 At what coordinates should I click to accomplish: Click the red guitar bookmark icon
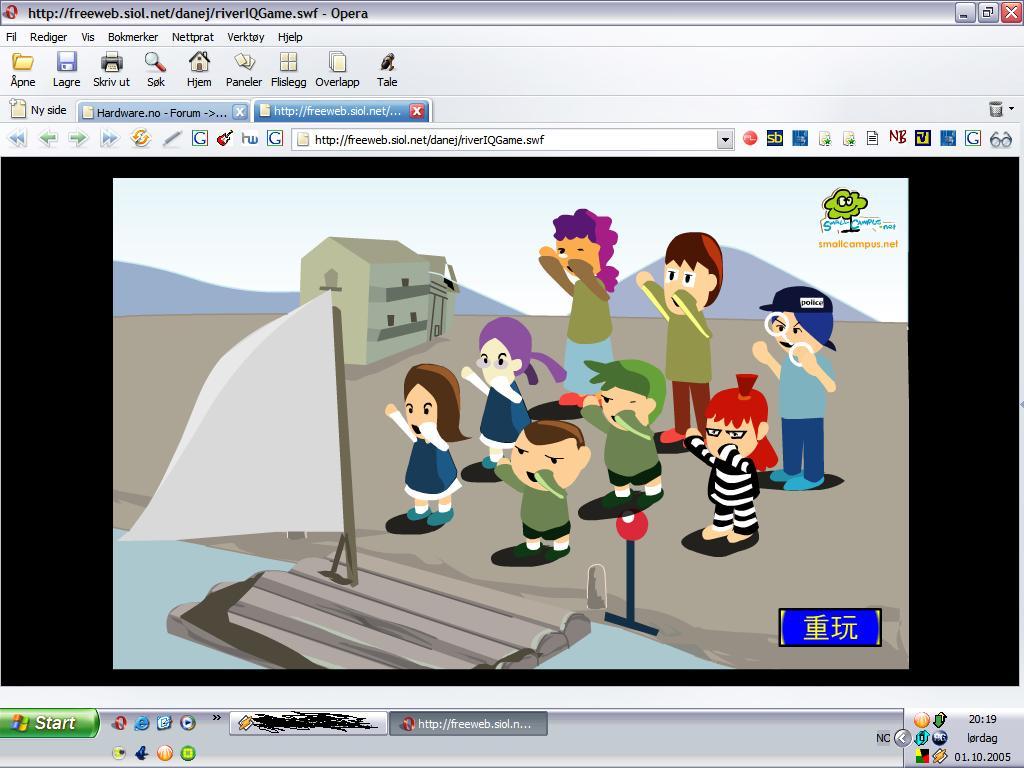pos(225,138)
